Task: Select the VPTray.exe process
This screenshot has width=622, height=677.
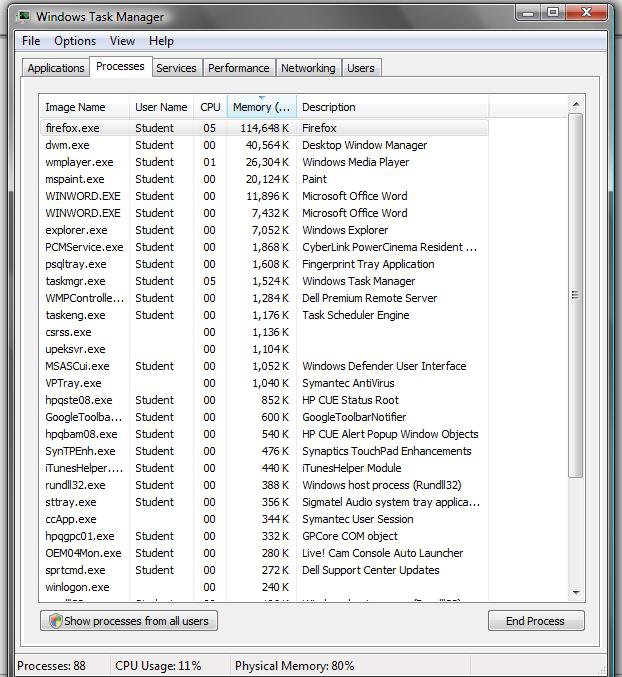Action: pyautogui.click(x=264, y=383)
